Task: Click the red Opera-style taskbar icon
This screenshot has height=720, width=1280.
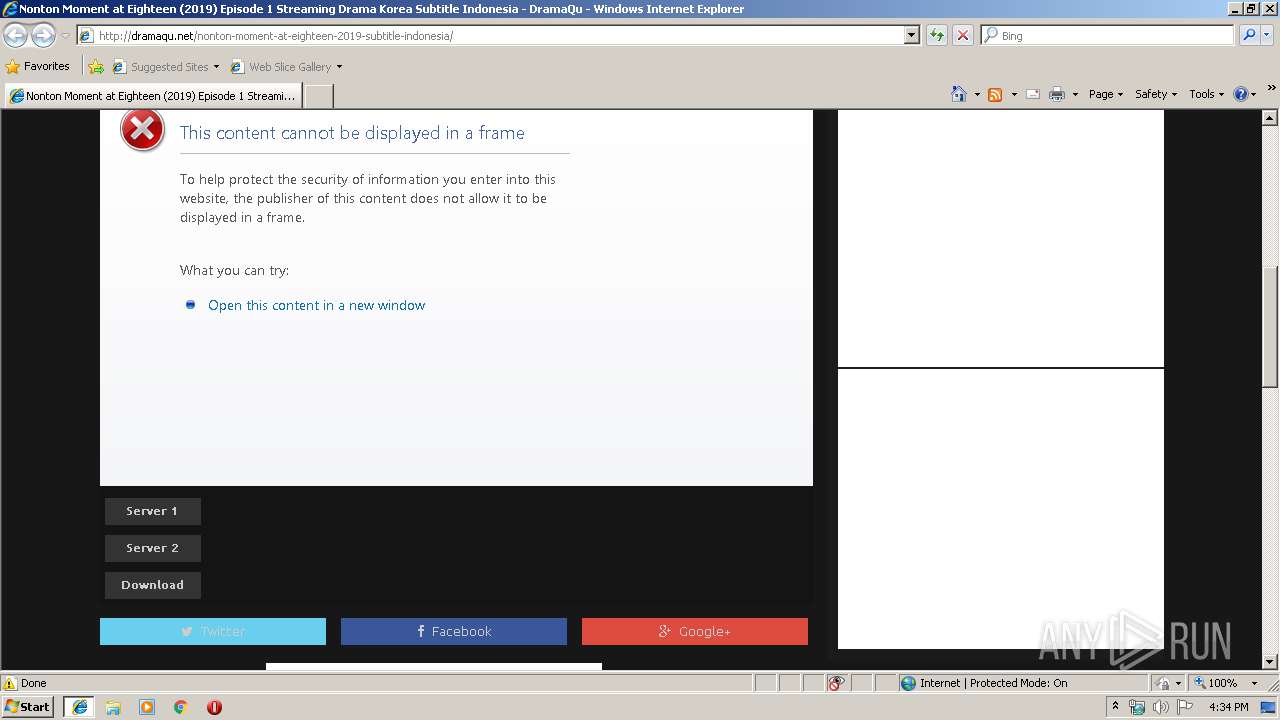Action: (x=214, y=707)
